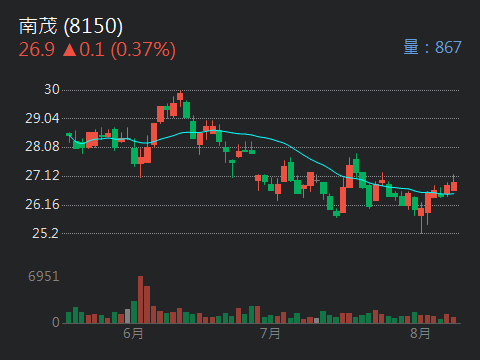Click the 30 price axis label
Image resolution: width=480 pixels, height=360 pixels.
52,89
